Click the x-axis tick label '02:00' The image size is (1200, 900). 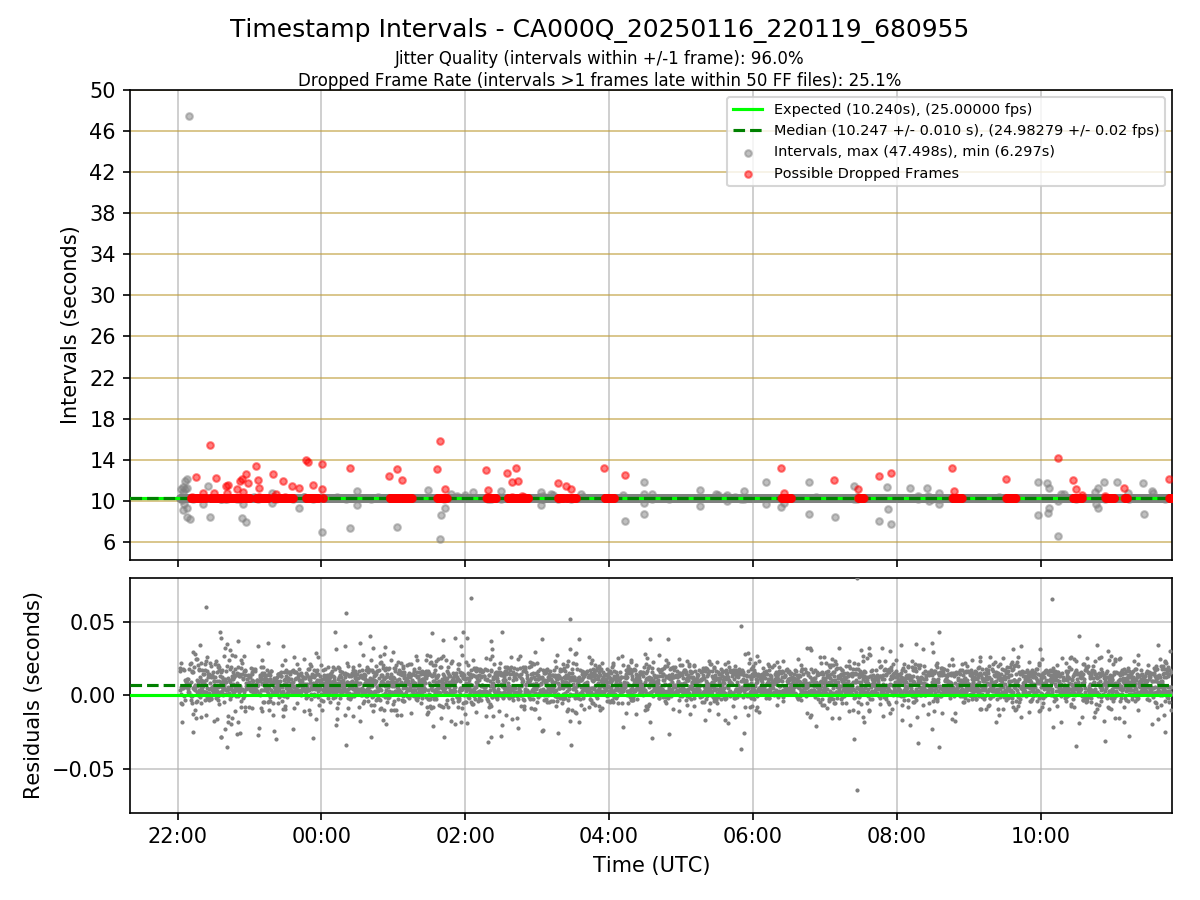click(x=465, y=834)
